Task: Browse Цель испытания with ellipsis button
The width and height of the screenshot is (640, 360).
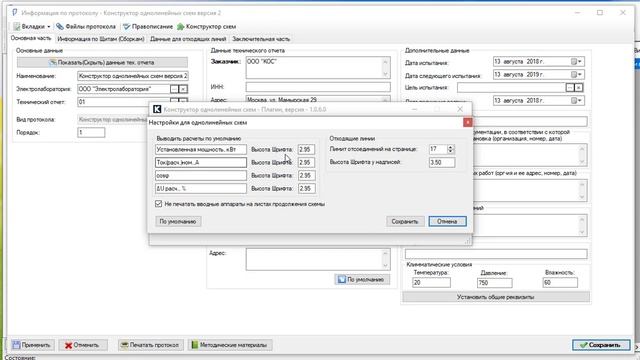Action: click(x=570, y=87)
